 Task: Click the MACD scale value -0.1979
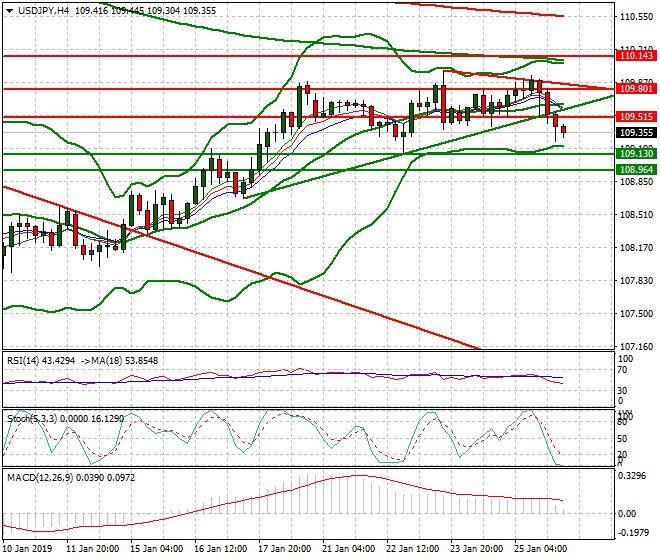click(x=633, y=533)
